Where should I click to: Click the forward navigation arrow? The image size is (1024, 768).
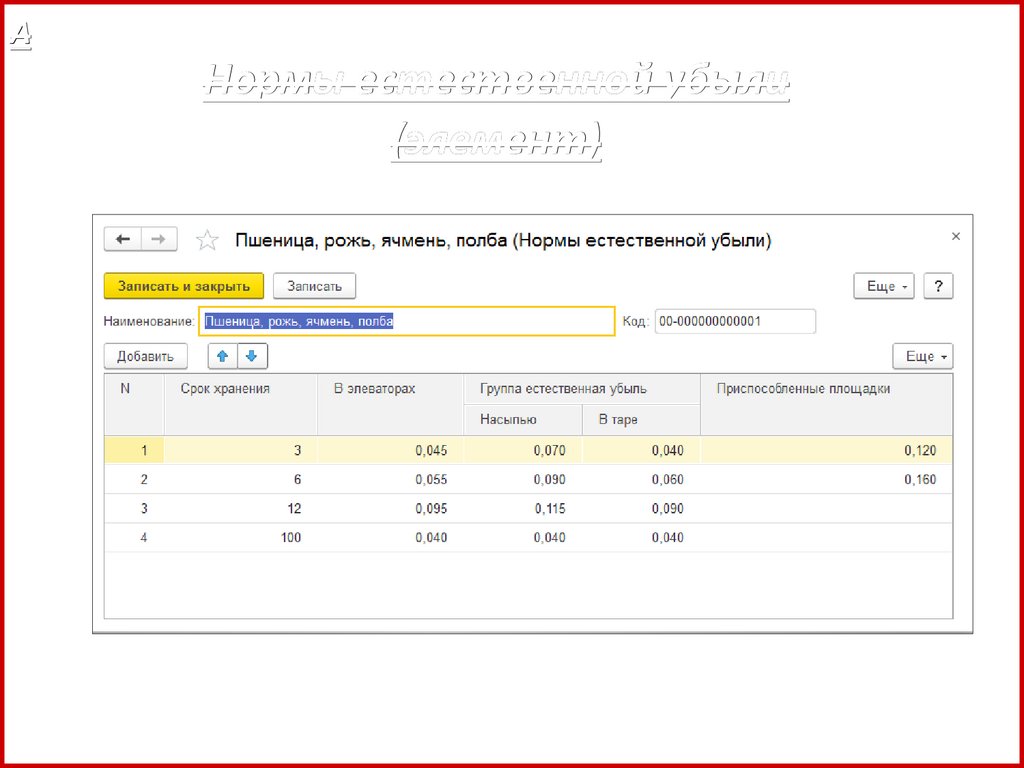coord(159,240)
